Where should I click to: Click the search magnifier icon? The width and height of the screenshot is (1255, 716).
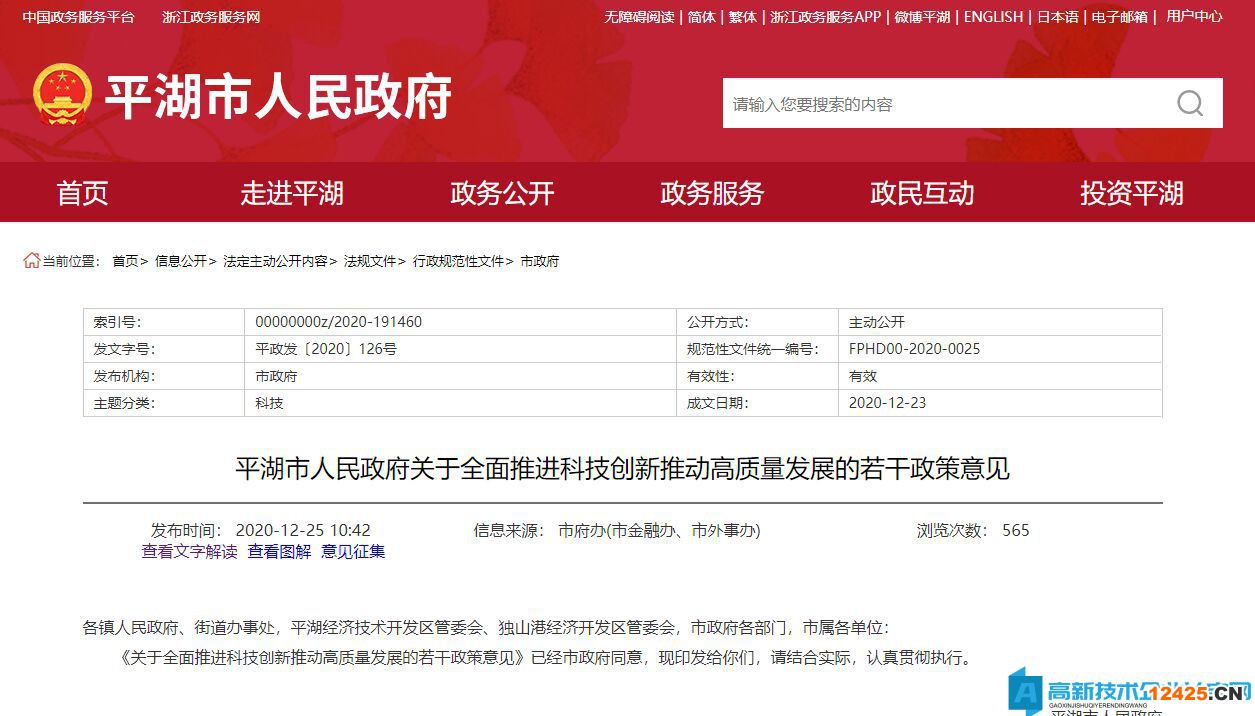click(x=1189, y=103)
